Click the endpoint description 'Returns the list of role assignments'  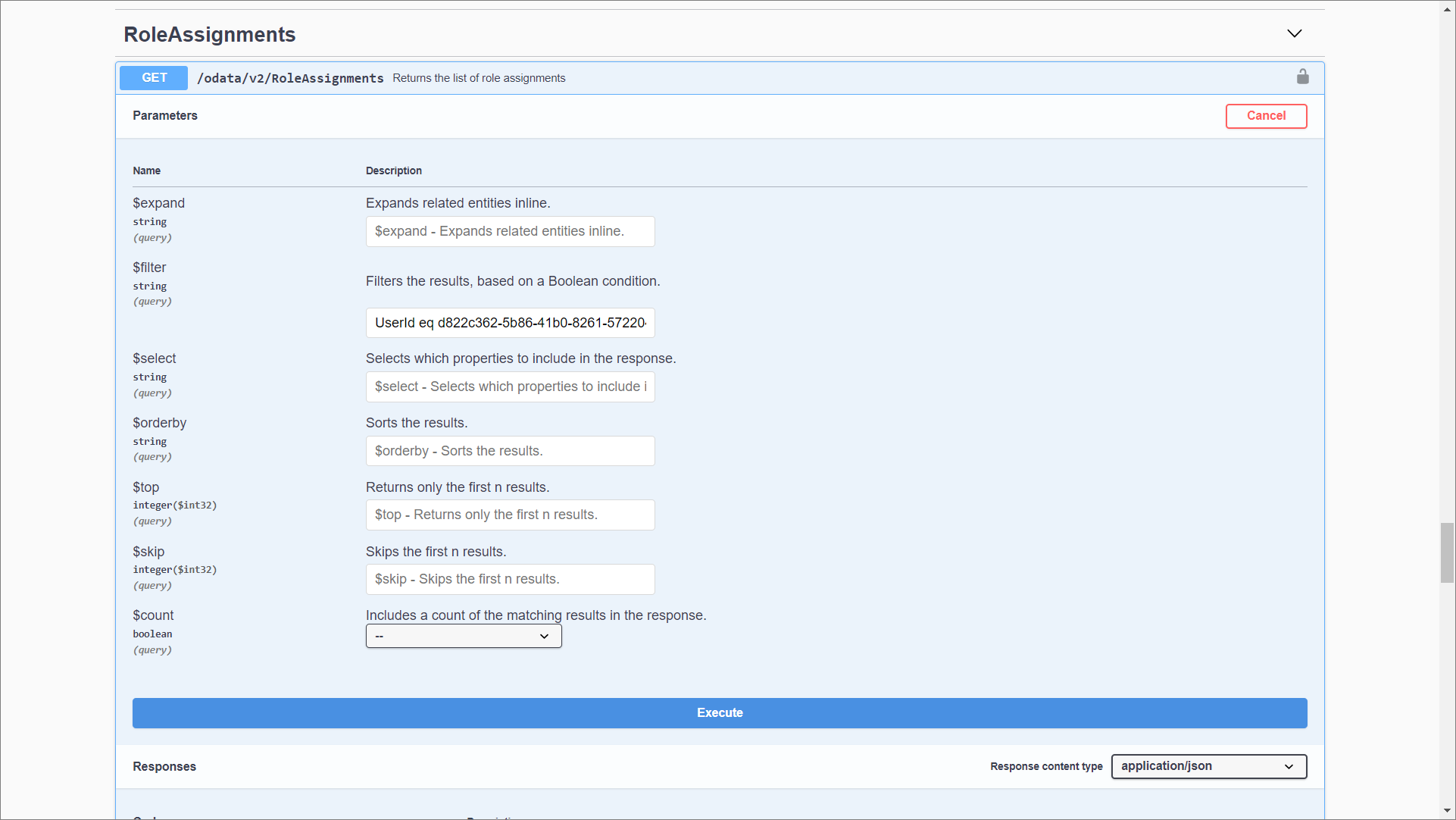[479, 78]
